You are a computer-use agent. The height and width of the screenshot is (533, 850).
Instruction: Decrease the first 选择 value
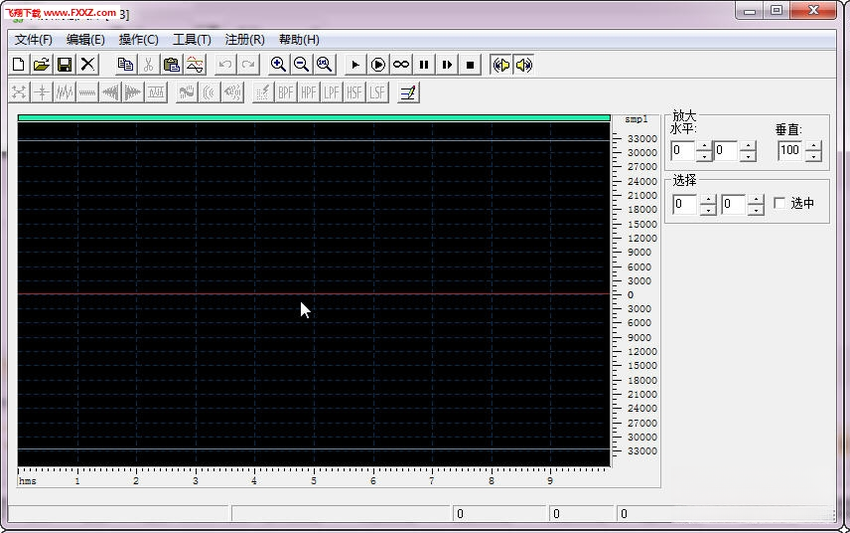[x=708, y=210]
